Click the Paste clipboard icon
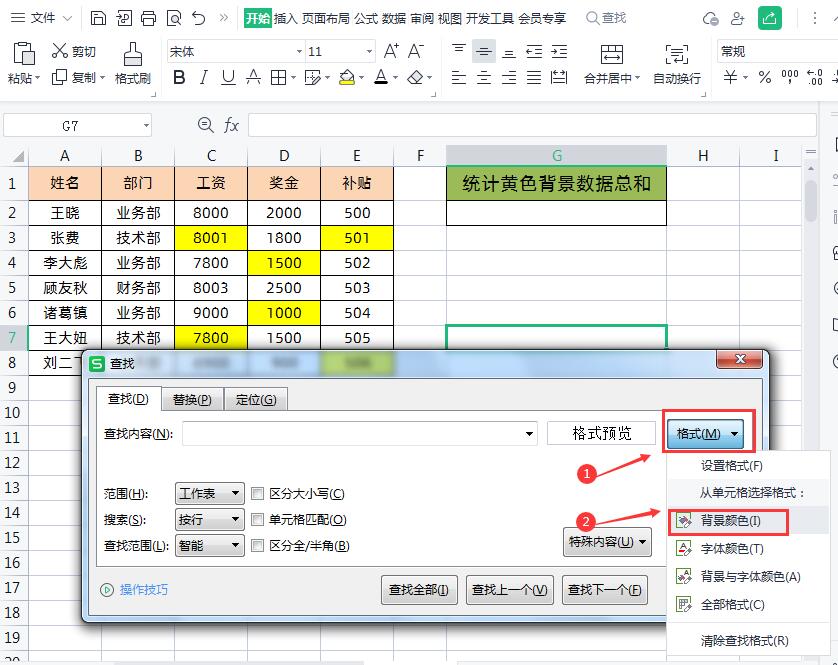 coord(24,53)
